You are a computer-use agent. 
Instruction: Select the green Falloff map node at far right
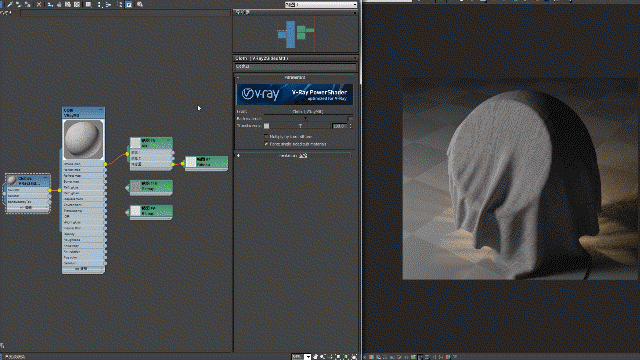point(206,162)
